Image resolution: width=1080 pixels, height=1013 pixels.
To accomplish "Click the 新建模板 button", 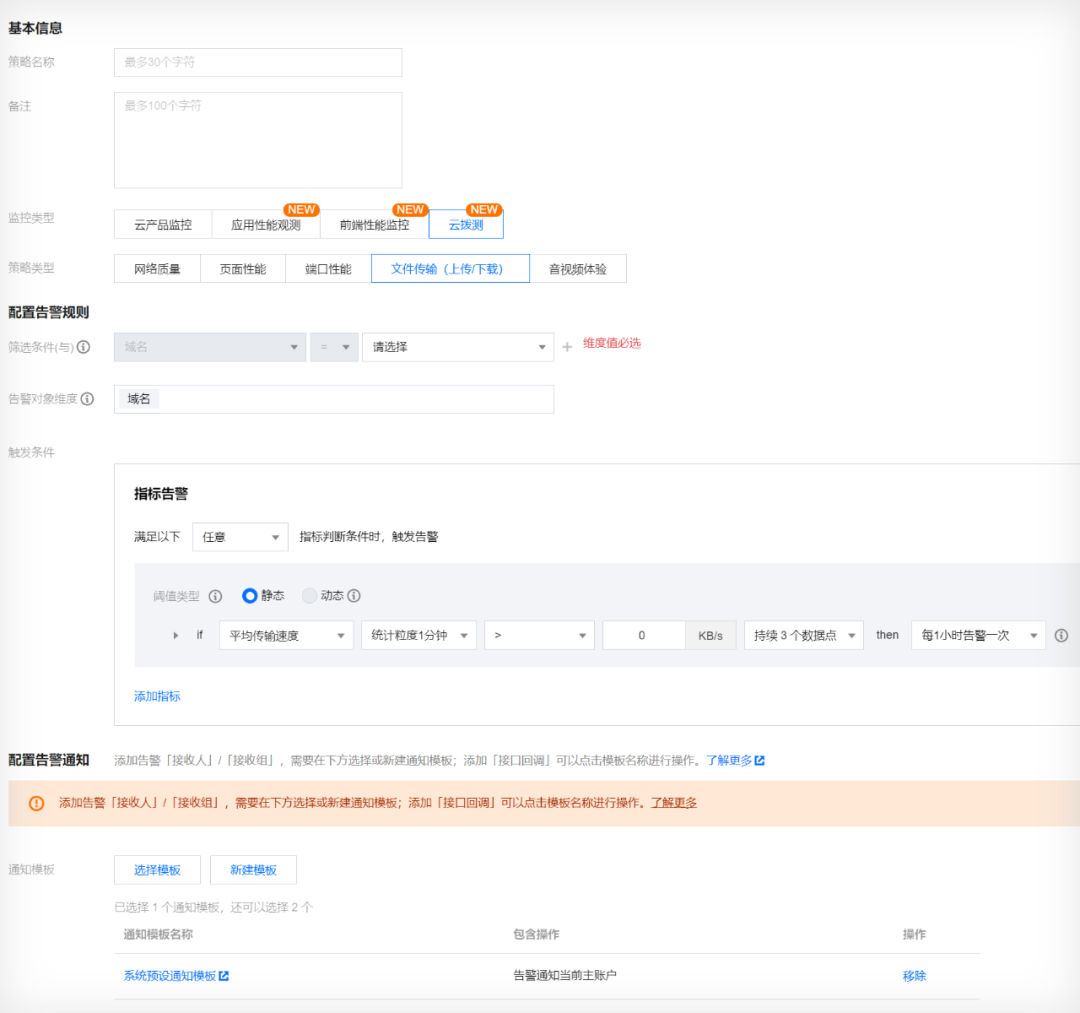I will [x=253, y=870].
